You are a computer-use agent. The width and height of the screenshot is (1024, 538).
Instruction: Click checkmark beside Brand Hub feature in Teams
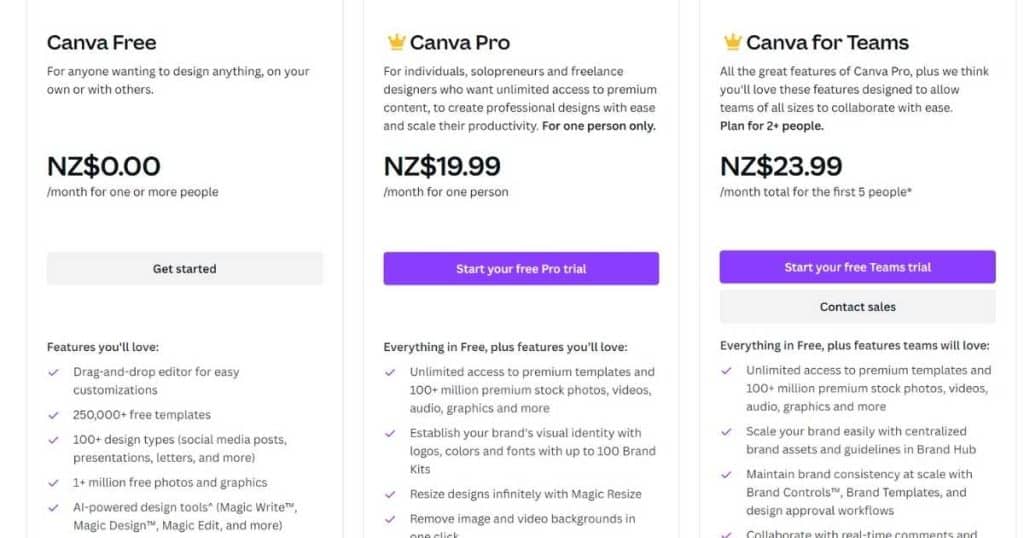[726, 432]
